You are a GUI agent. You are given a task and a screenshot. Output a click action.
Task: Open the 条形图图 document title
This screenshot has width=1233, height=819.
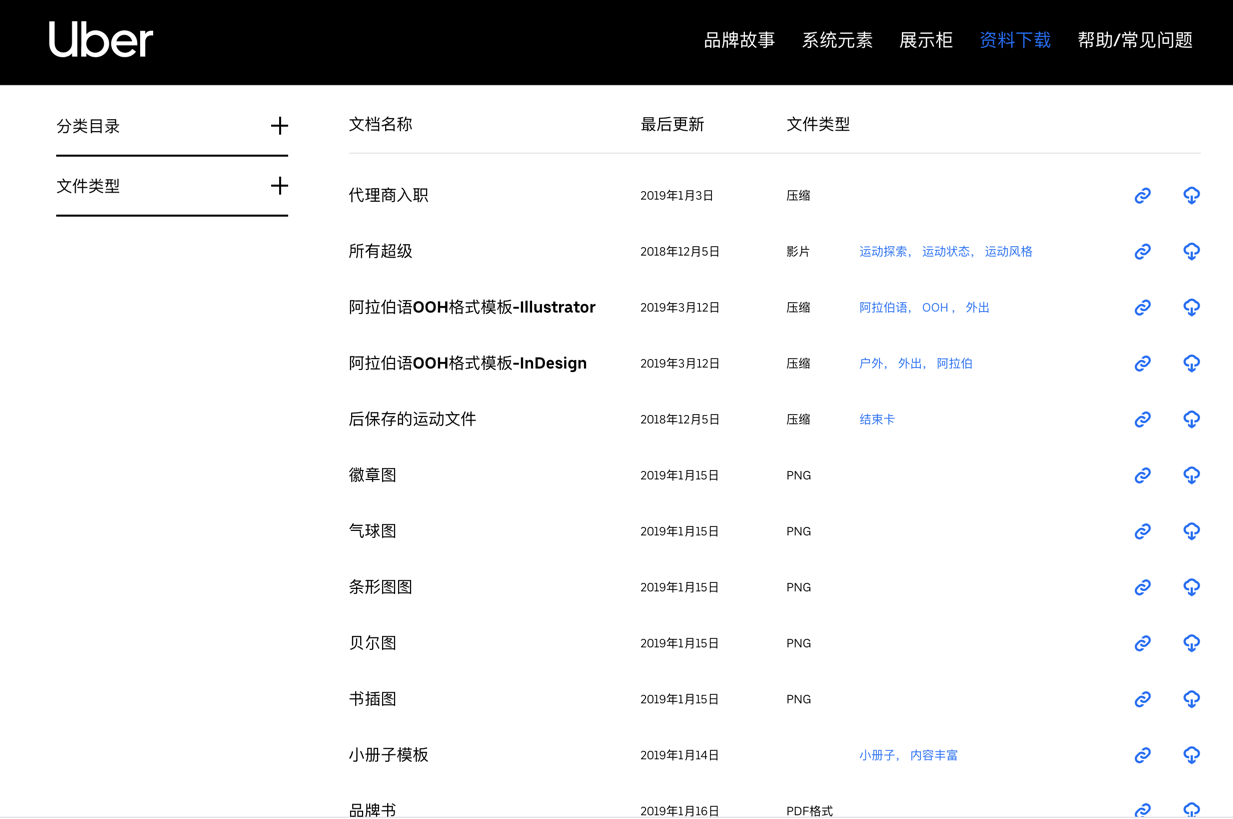380,588
